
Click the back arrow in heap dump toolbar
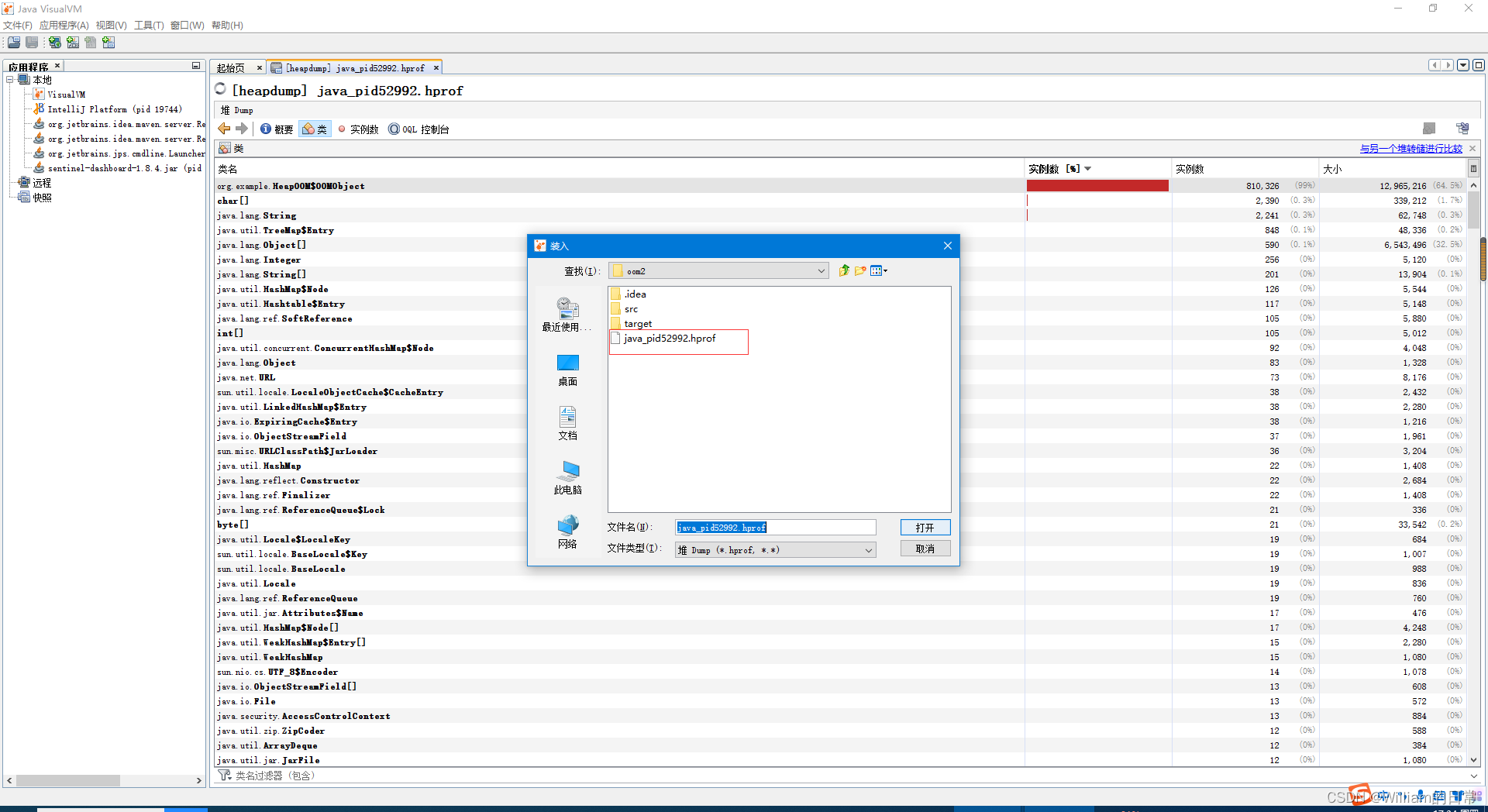click(224, 129)
